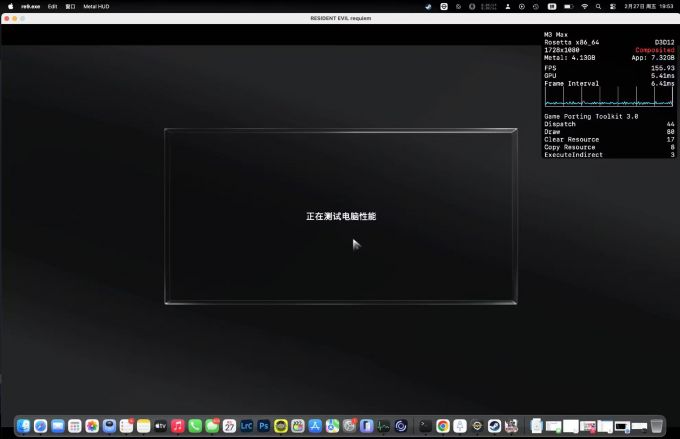Open the 窗口 menu in menu bar

coord(70,7)
